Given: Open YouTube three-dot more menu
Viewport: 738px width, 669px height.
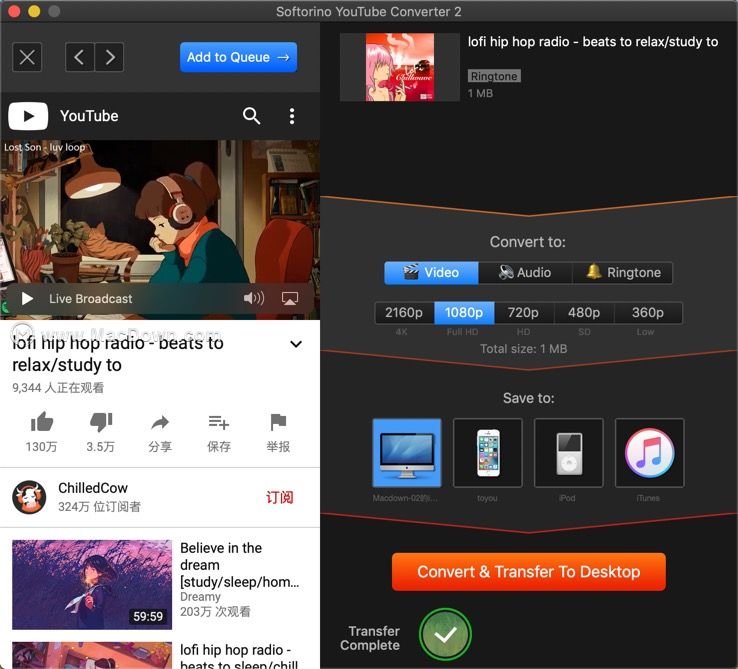Looking at the screenshot, I should [292, 116].
